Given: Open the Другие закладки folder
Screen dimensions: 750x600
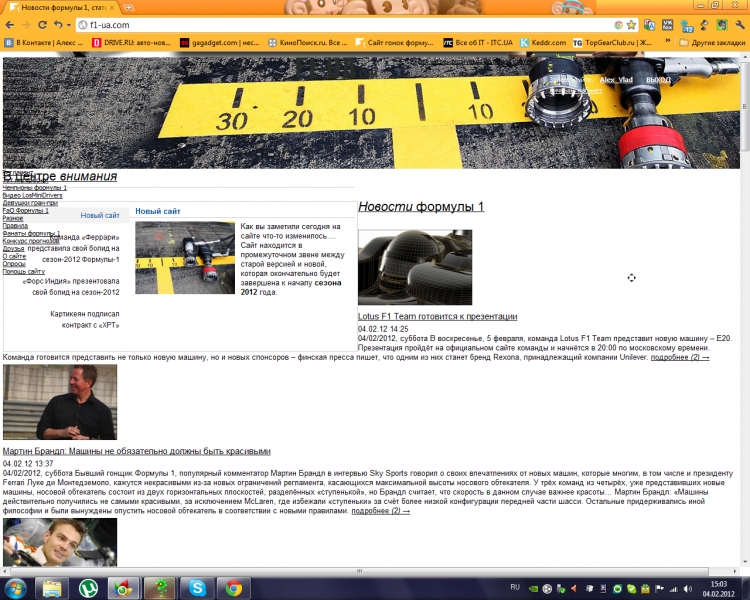Looking at the screenshot, I should coord(712,43).
